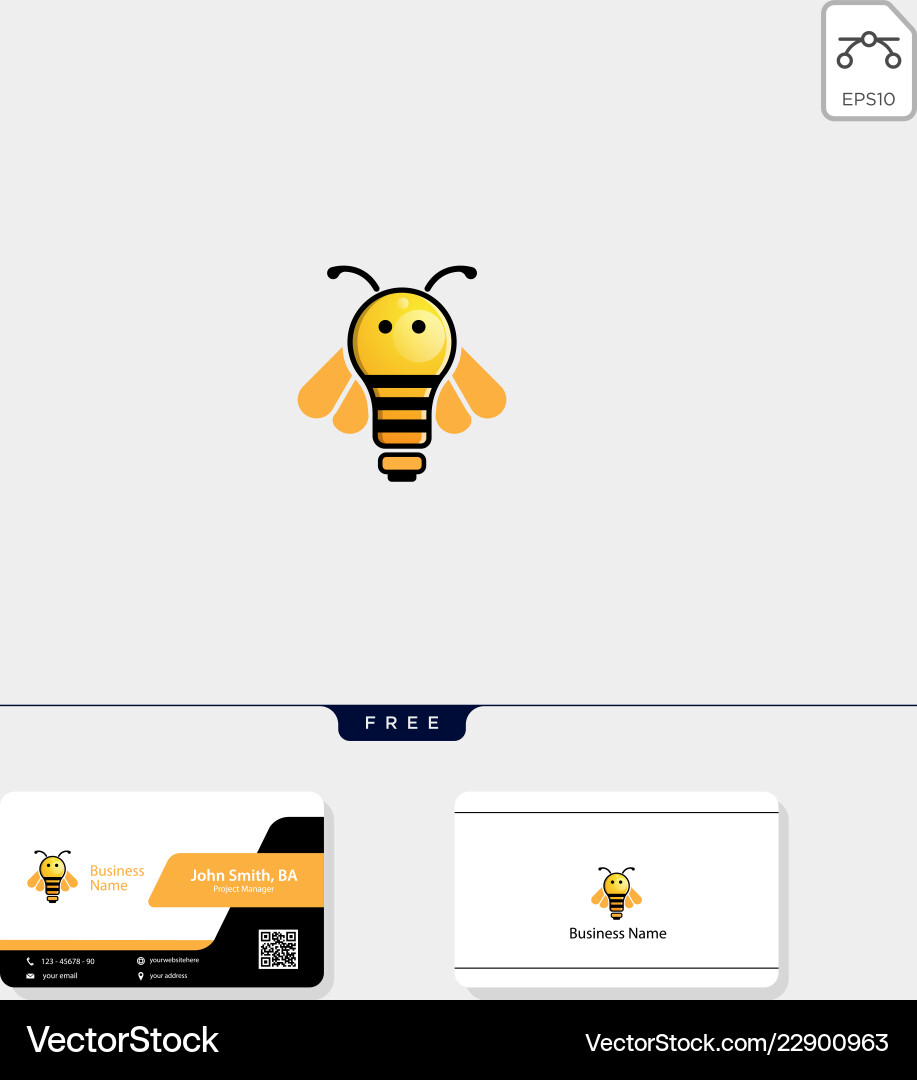
Task: Click the Project Manager title text
Action: (244, 888)
